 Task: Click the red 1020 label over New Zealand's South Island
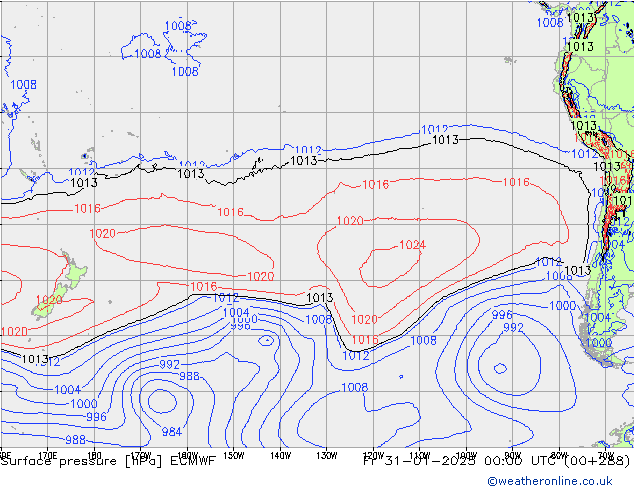(x=49, y=300)
